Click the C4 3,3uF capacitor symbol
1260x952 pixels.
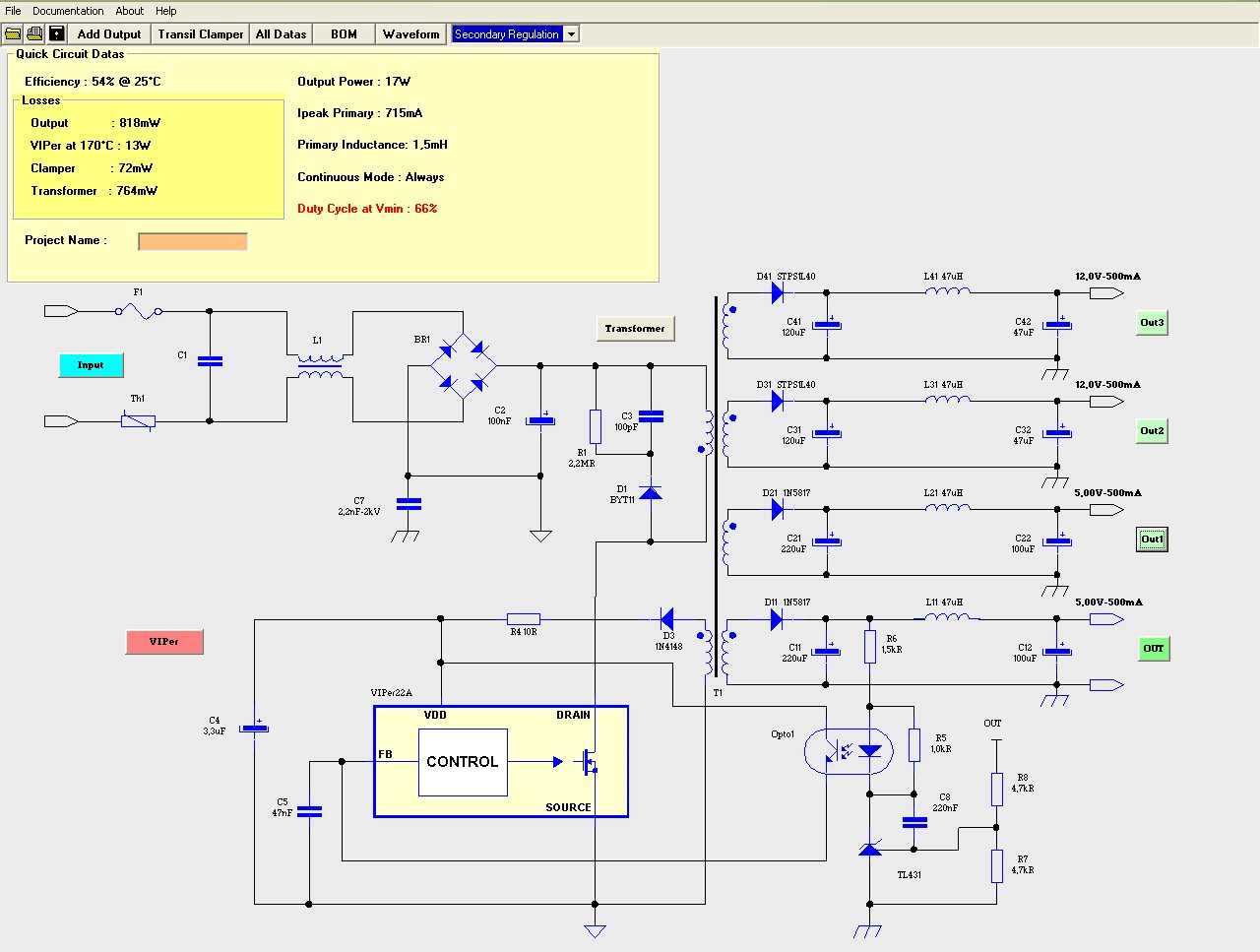(255, 728)
